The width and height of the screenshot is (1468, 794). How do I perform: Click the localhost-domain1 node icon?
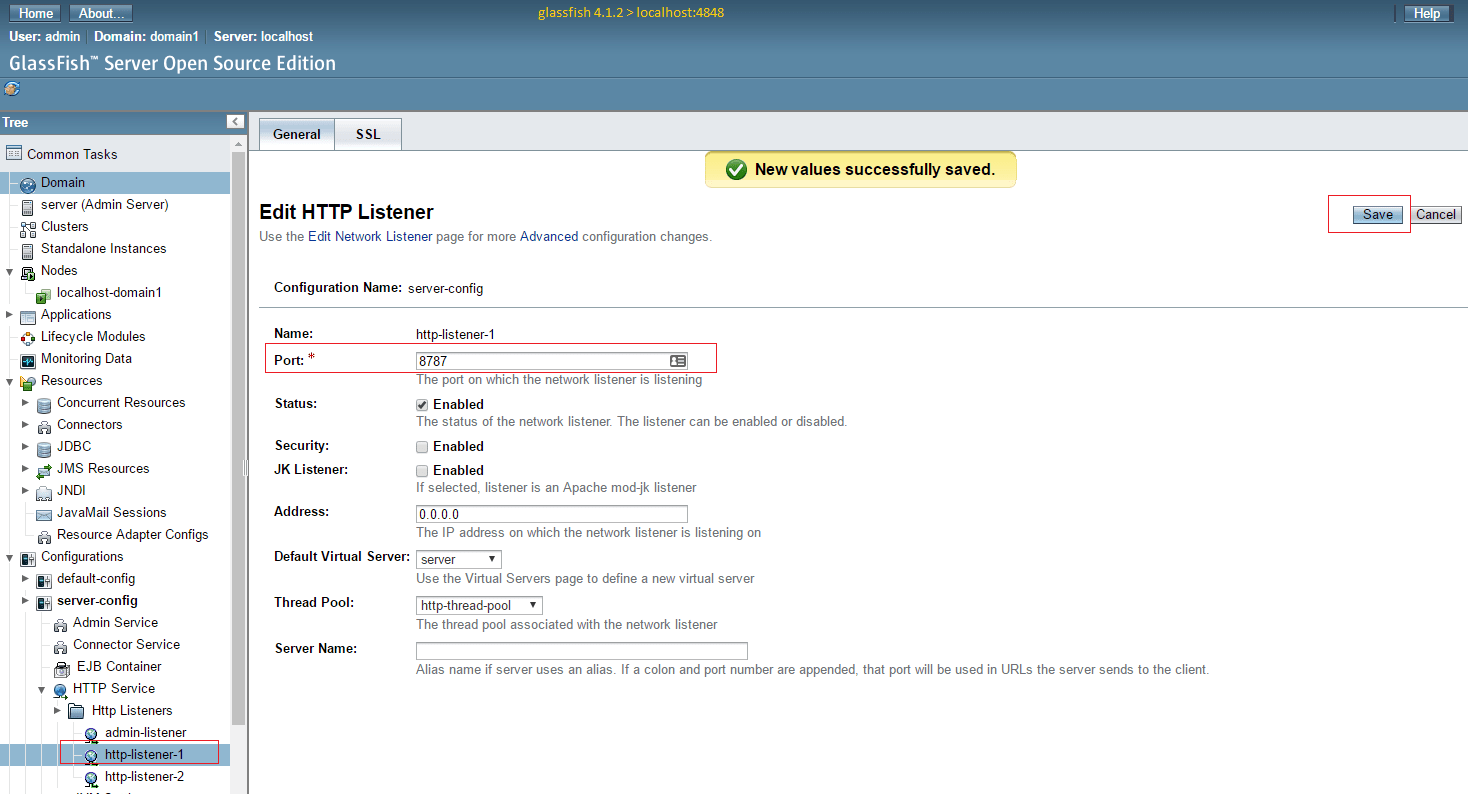point(44,292)
